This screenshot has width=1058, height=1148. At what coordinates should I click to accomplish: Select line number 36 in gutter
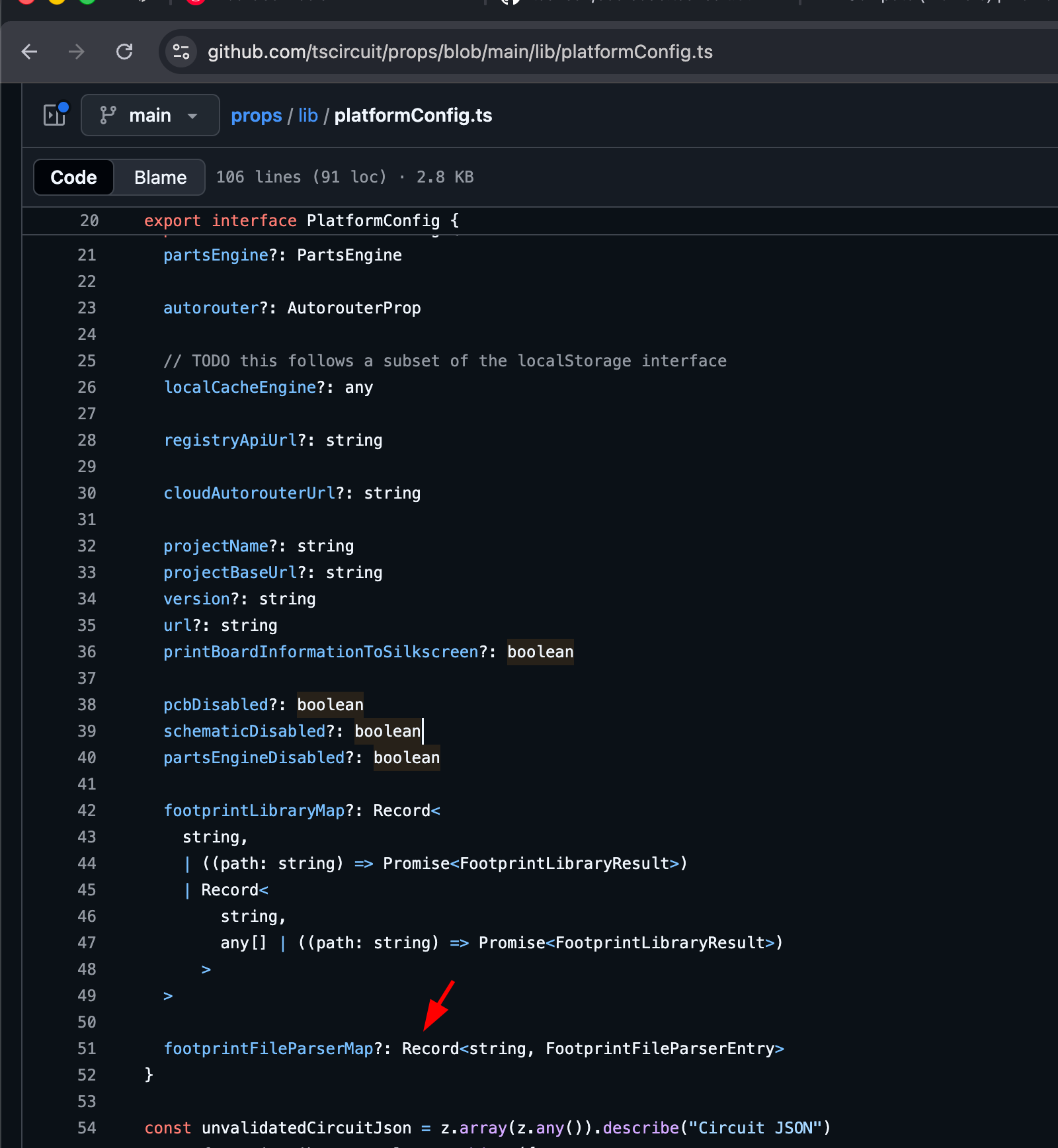pos(87,652)
